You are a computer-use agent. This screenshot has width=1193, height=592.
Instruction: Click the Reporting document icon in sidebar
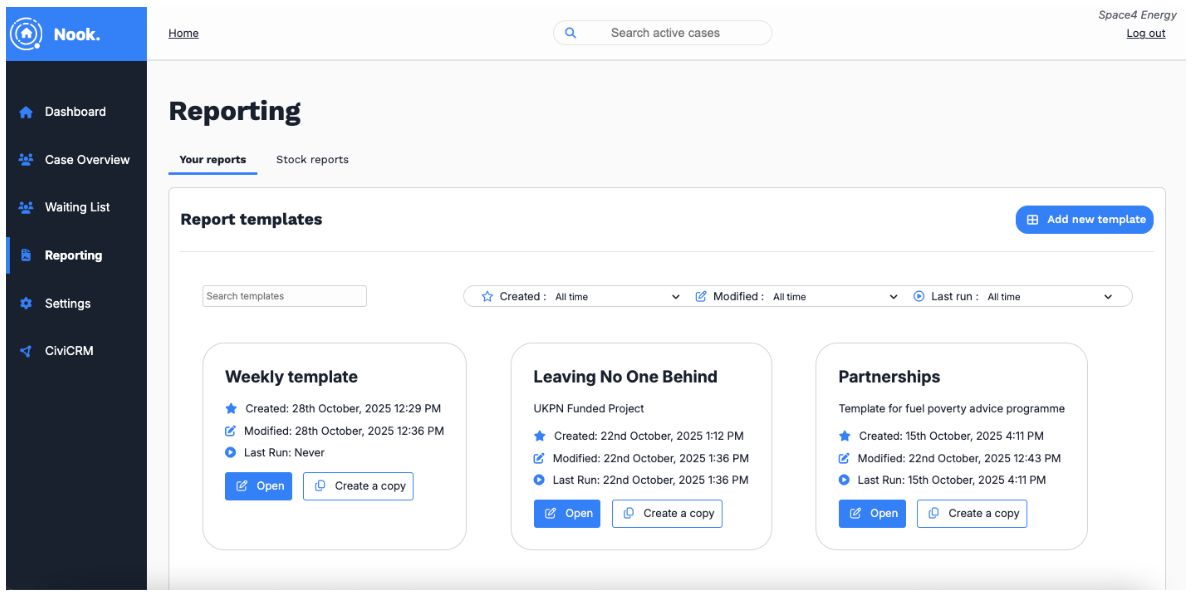[x=26, y=256]
